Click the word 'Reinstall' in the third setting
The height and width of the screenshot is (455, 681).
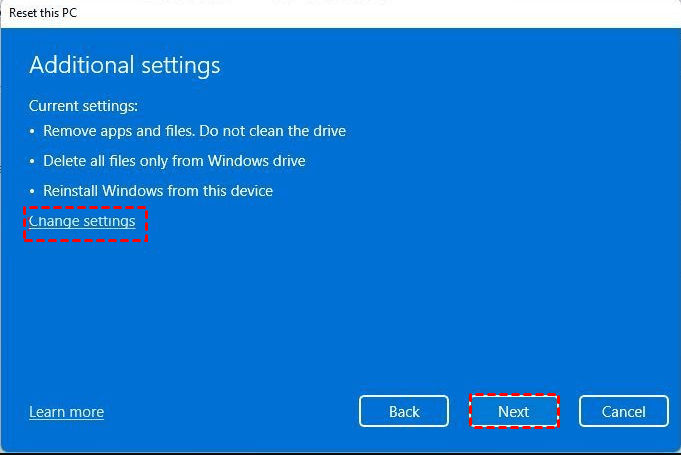pos(72,191)
